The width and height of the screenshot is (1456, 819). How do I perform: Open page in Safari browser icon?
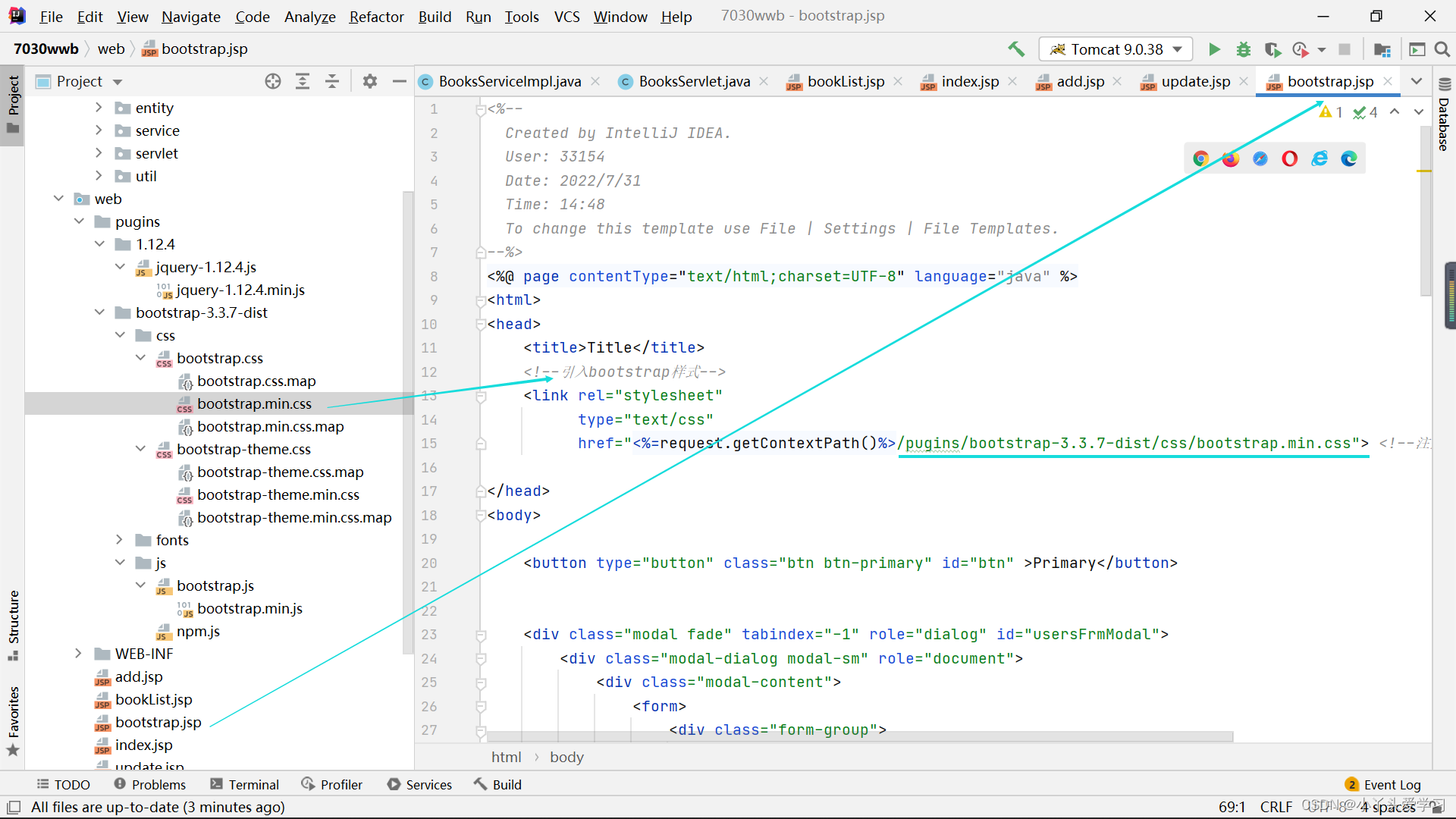pos(1260,158)
